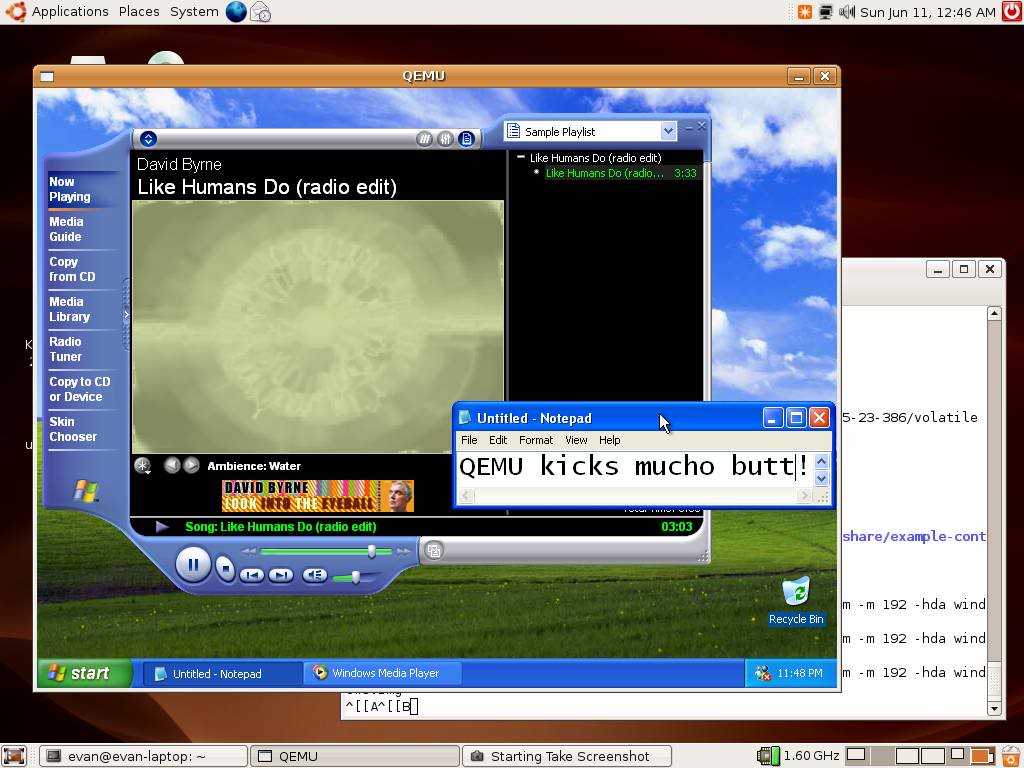Viewport: 1024px width, 768px height.
Task: Skip to the previous track
Action: pyautogui.click(x=252, y=575)
